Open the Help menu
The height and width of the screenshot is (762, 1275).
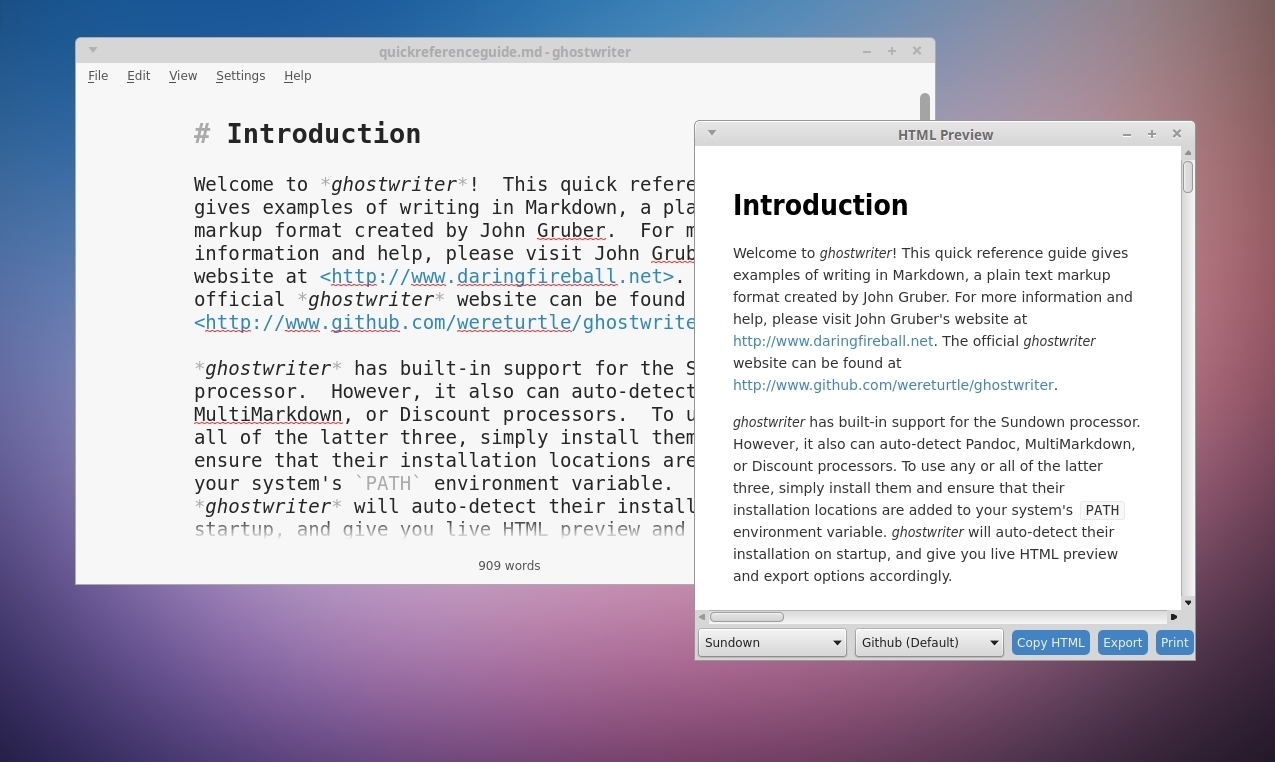297,76
